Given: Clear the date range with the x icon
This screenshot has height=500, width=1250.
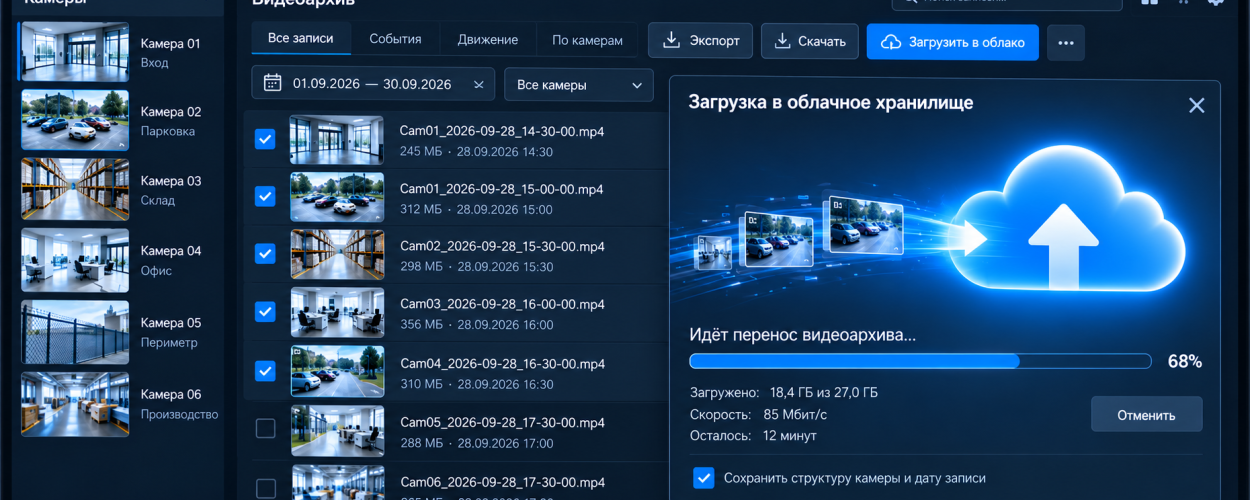Looking at the screenshot, I should pos(478,85).
